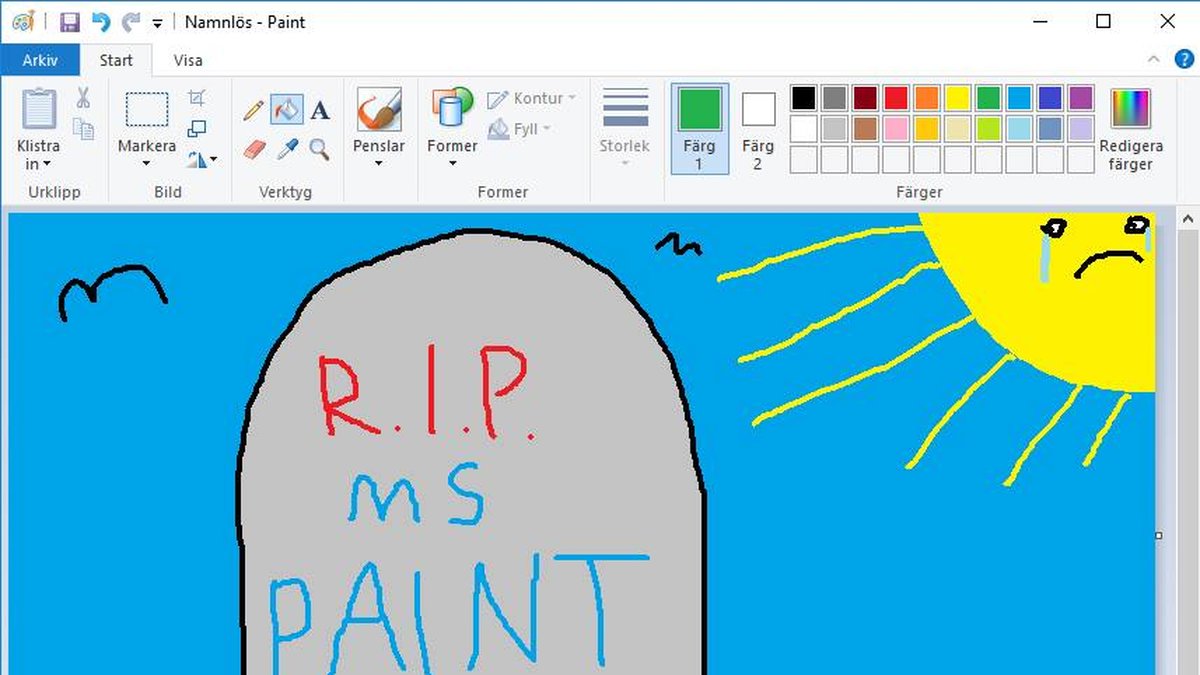Click the Former shapes icon
The width and height of the screenshot is (1200, 675).
(x=452, y=109)
